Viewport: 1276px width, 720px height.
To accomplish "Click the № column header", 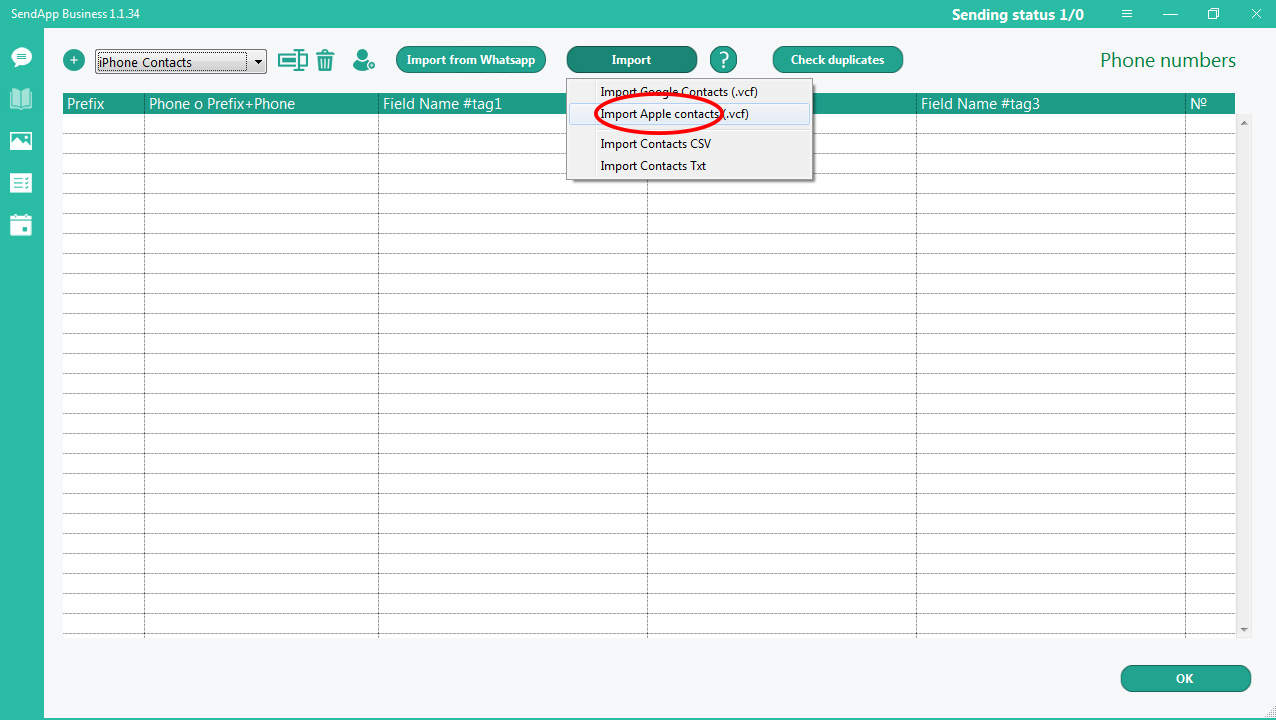I will tap(1210, 104).
